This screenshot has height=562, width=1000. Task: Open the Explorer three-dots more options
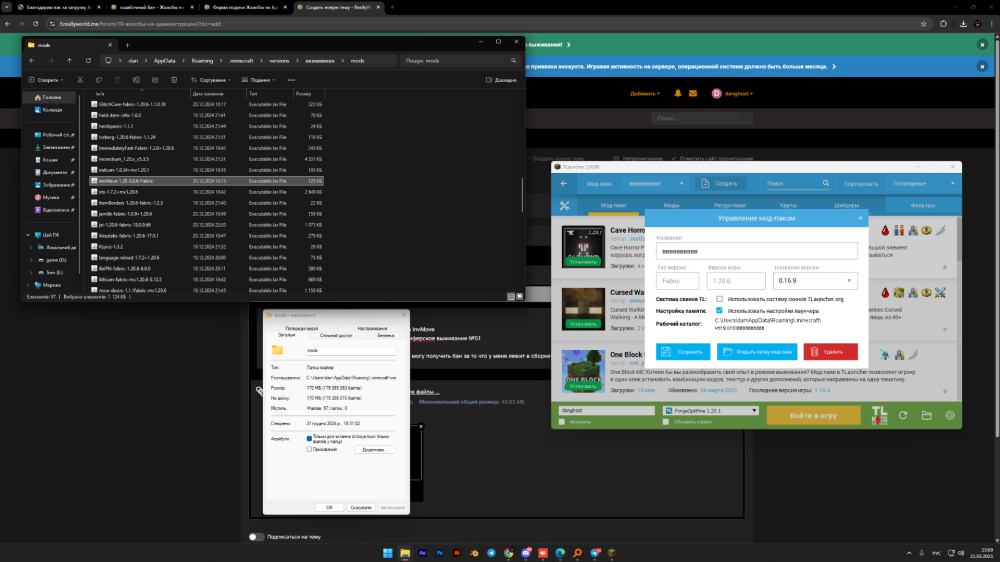click(291, 80)
